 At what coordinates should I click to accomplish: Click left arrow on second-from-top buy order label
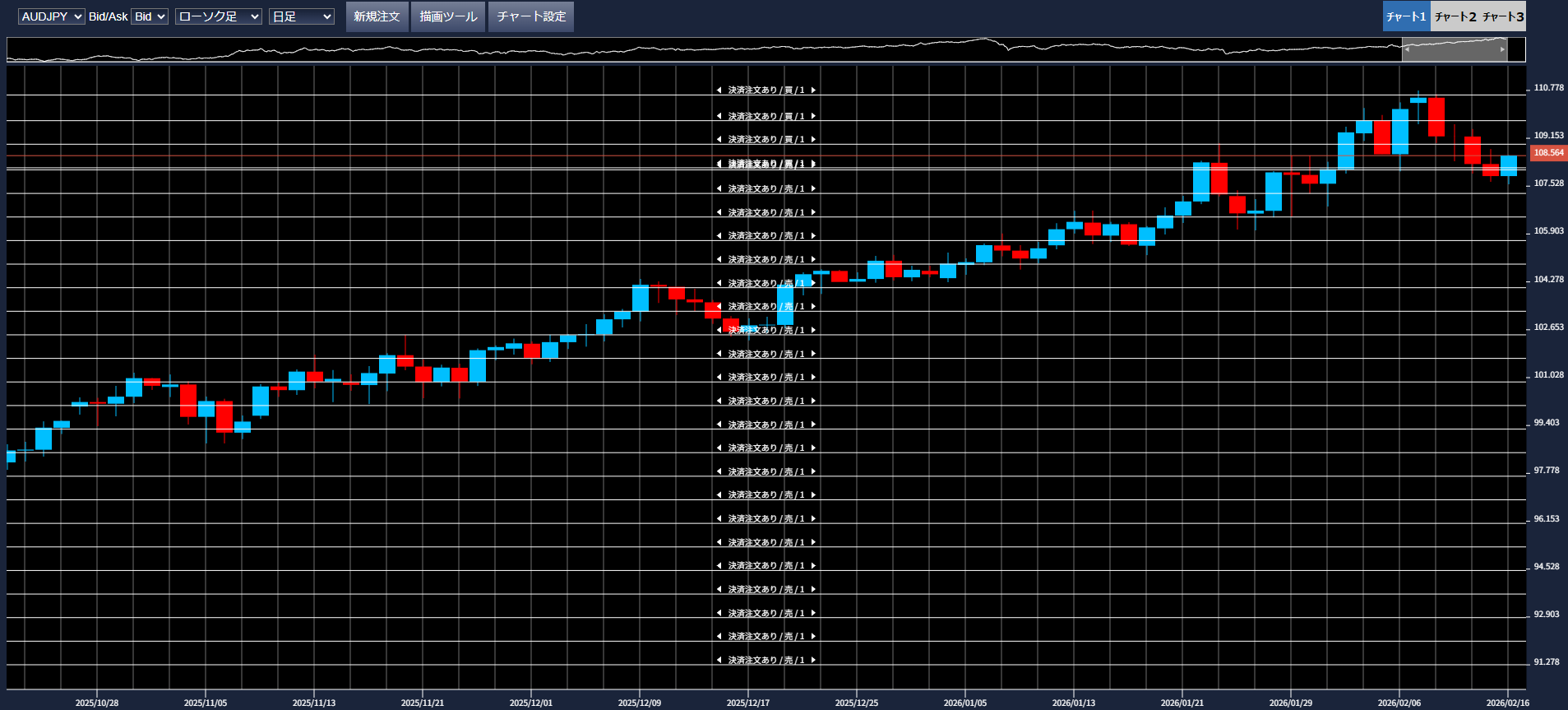[x=719, y=117]
